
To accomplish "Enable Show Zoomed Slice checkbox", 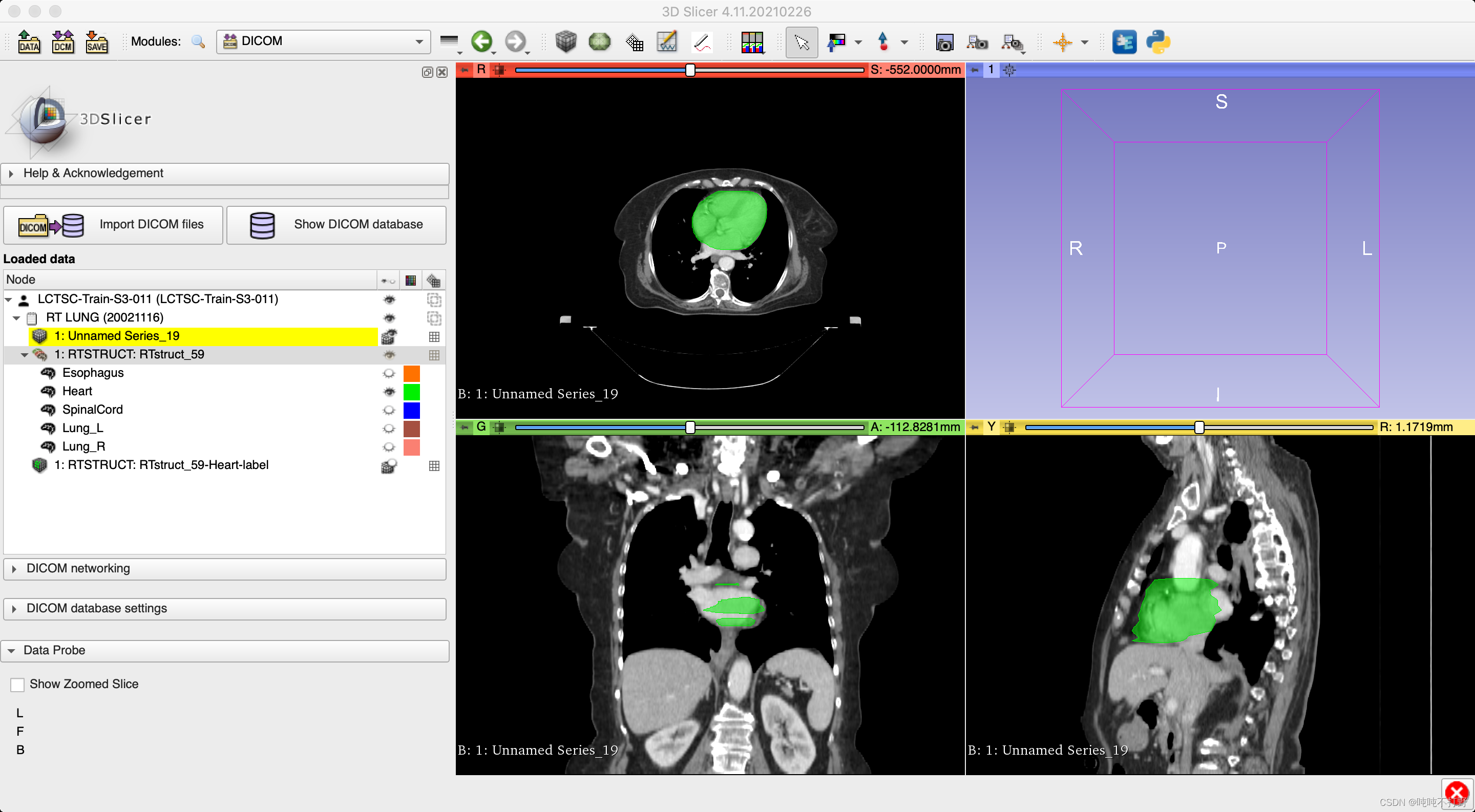I will click(18, 685).
